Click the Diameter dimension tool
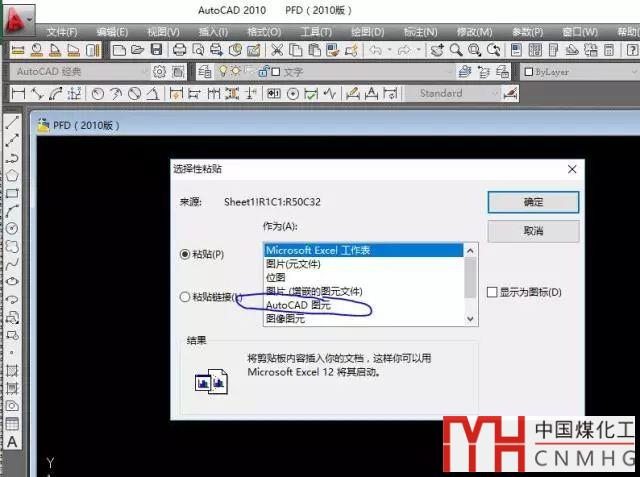 134,93
